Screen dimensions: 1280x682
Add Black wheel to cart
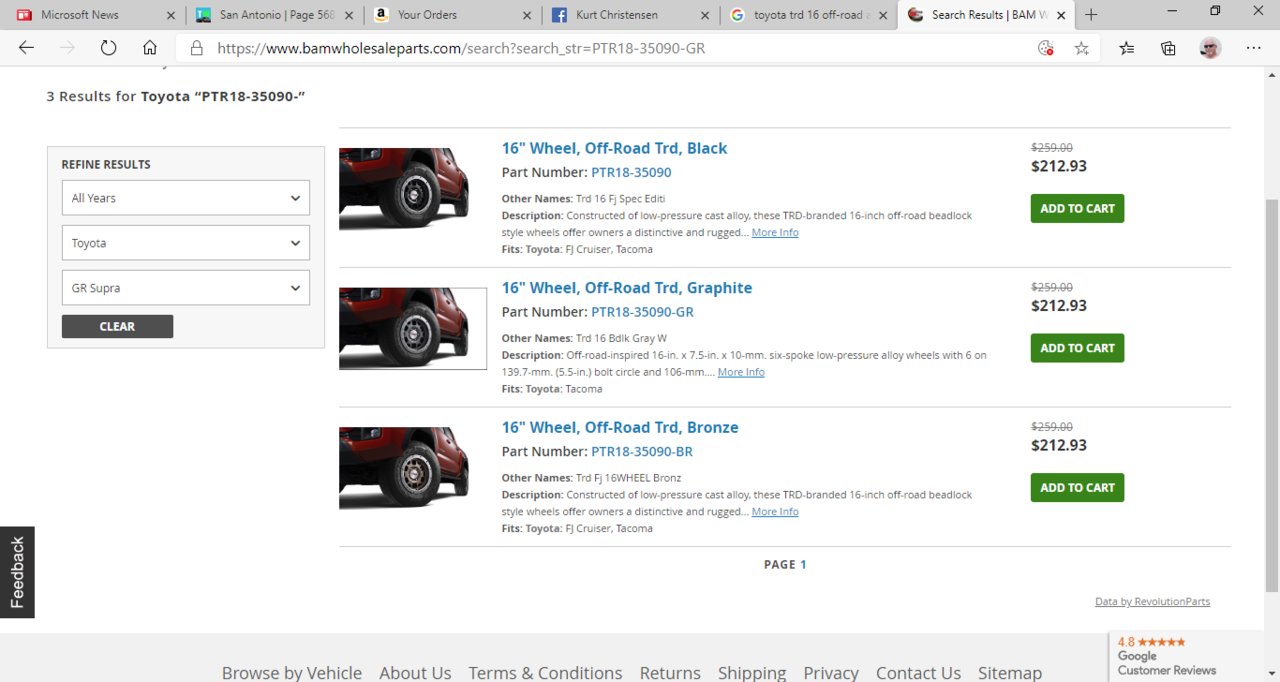[1077, 208]
